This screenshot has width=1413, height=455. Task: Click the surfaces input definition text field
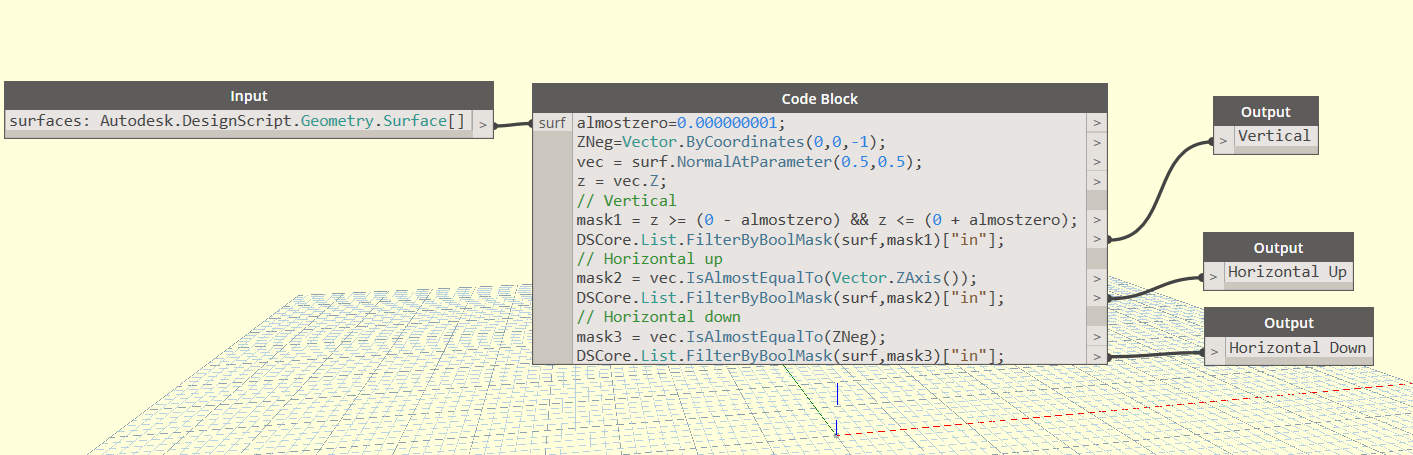coord(237,121)
